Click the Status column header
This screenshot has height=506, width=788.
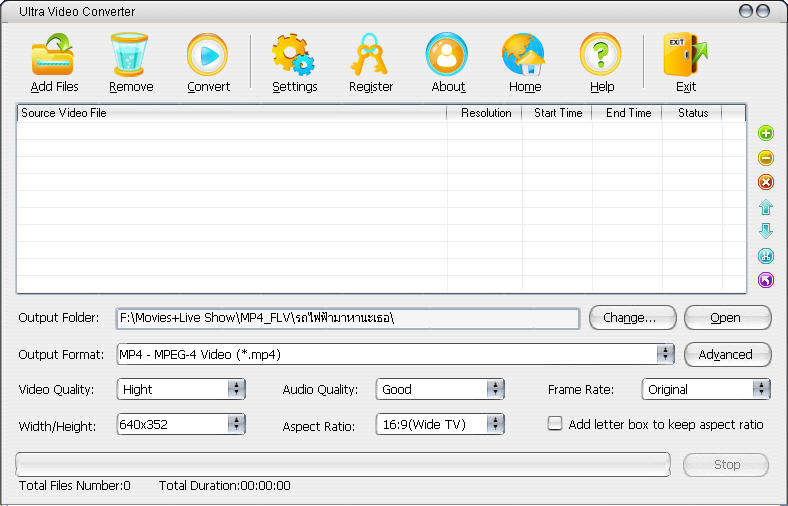click(x=692, y=113)
